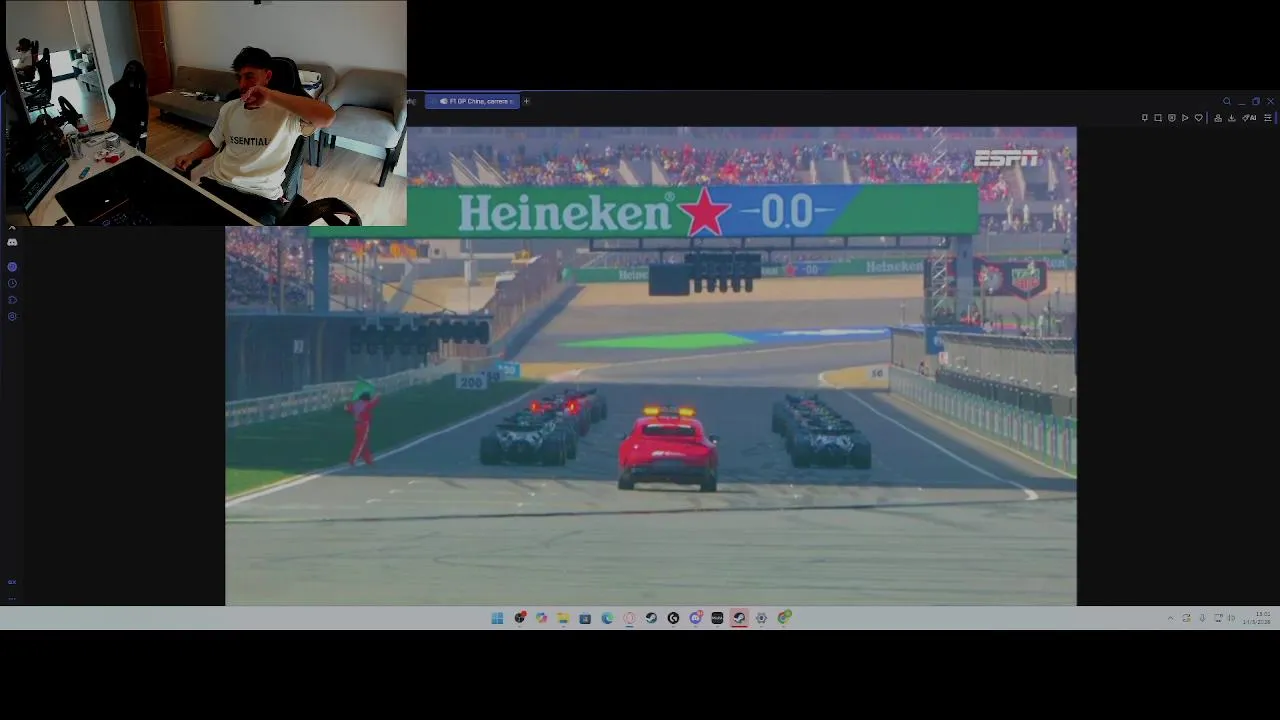Open the taskbar clock and date
This screenshot has height=720, width=1280.
point(1257,618)
